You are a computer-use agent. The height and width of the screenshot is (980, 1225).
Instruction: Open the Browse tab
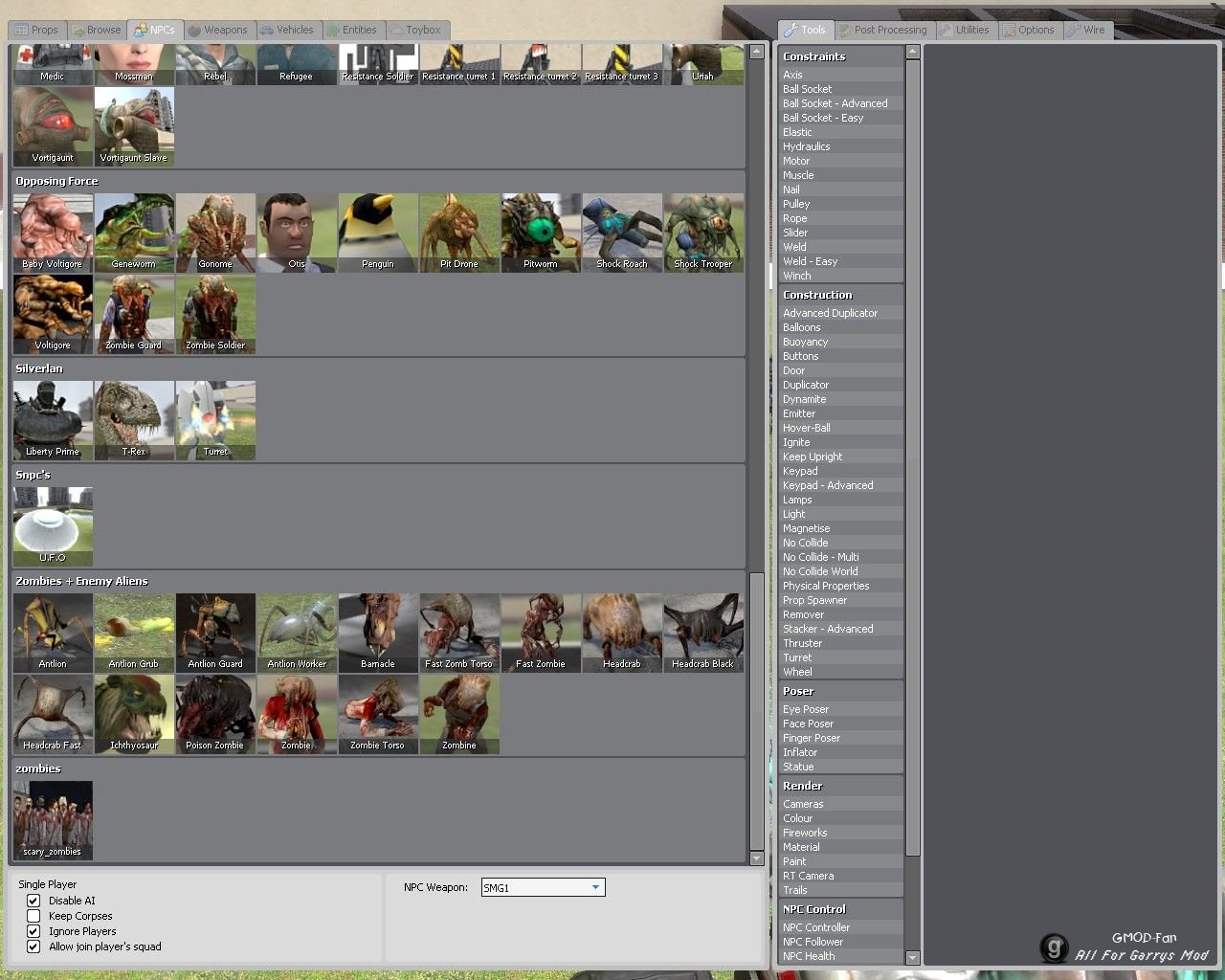(96, 30)
